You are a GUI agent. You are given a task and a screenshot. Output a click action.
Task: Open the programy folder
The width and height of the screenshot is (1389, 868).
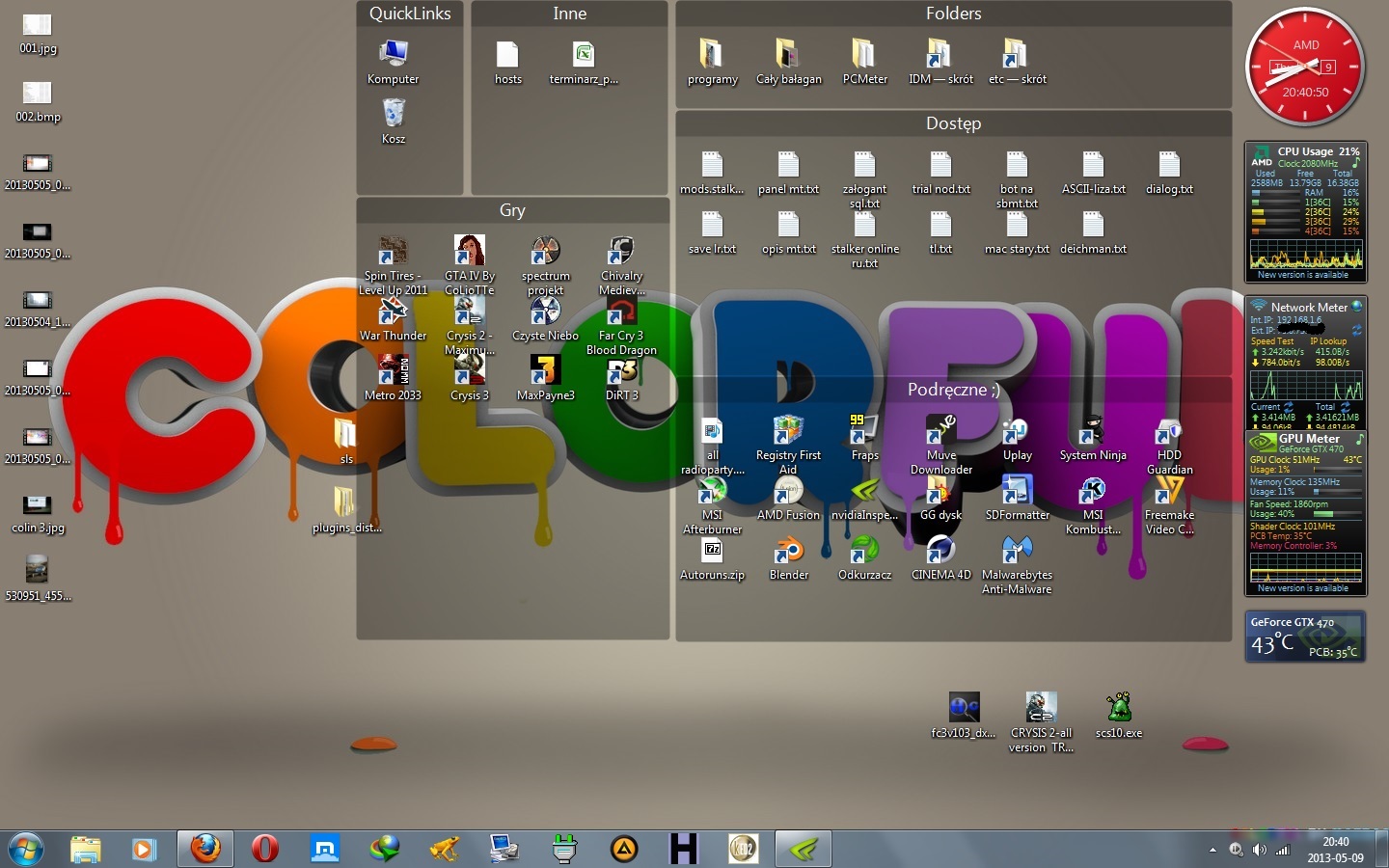pos(712,63)
